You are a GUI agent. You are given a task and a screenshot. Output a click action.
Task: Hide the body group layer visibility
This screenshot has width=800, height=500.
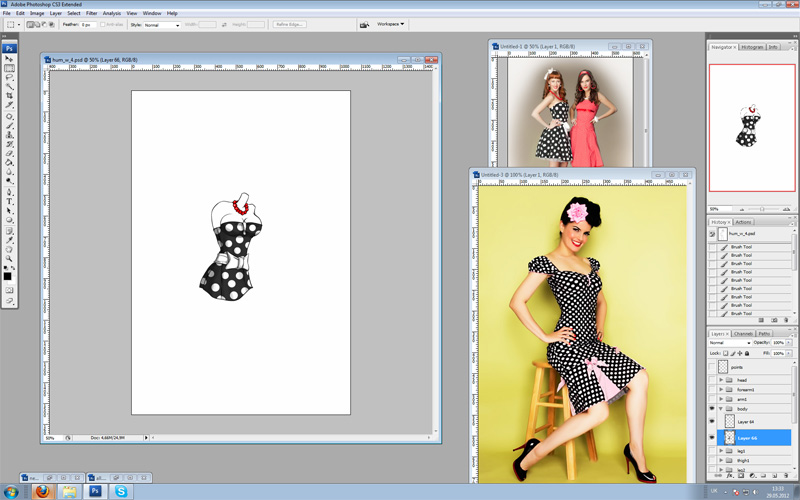tap(713, 409)
